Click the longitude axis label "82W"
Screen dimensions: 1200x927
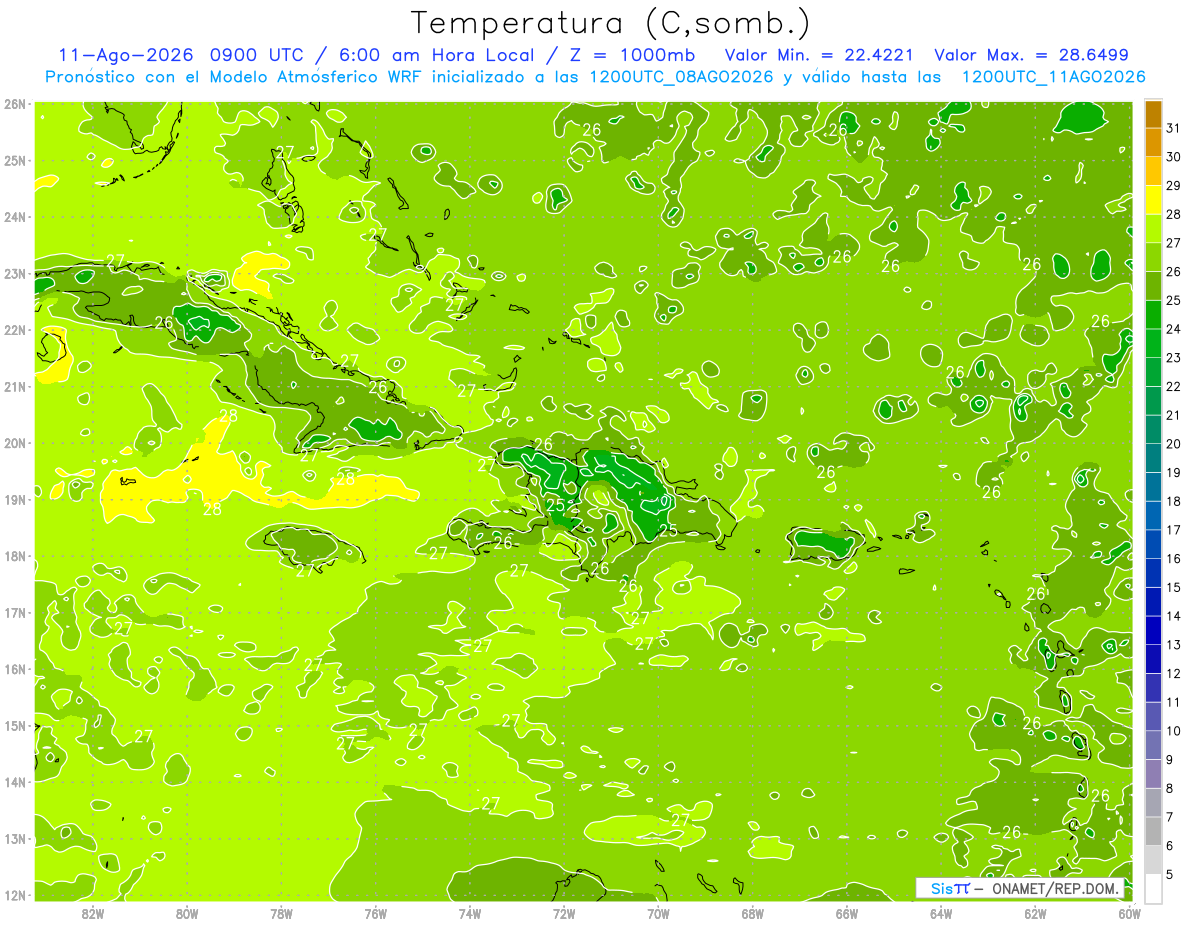tap(92, 913)
